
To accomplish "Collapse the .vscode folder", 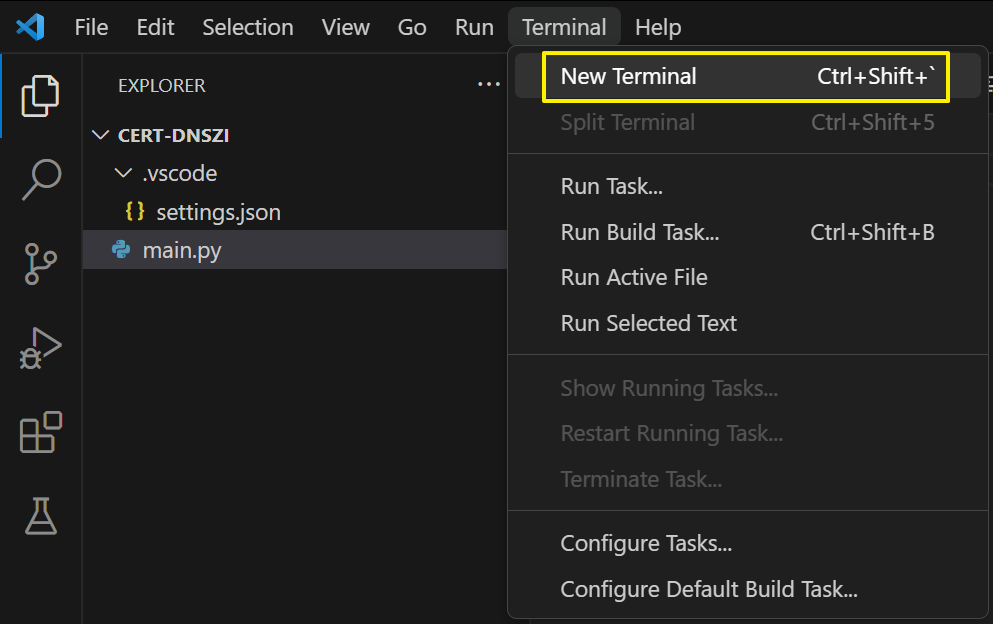I will click(x=124, y=174).
